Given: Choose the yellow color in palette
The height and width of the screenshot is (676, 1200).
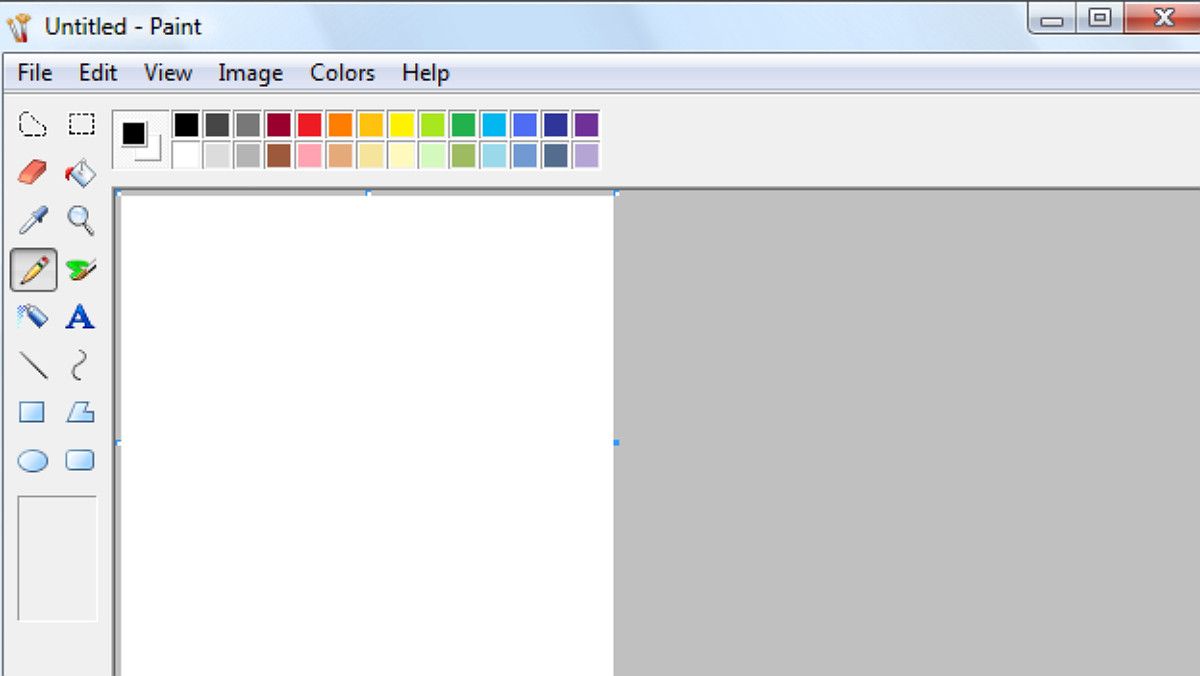Looking at the screenshot, I should pos(401,125).
